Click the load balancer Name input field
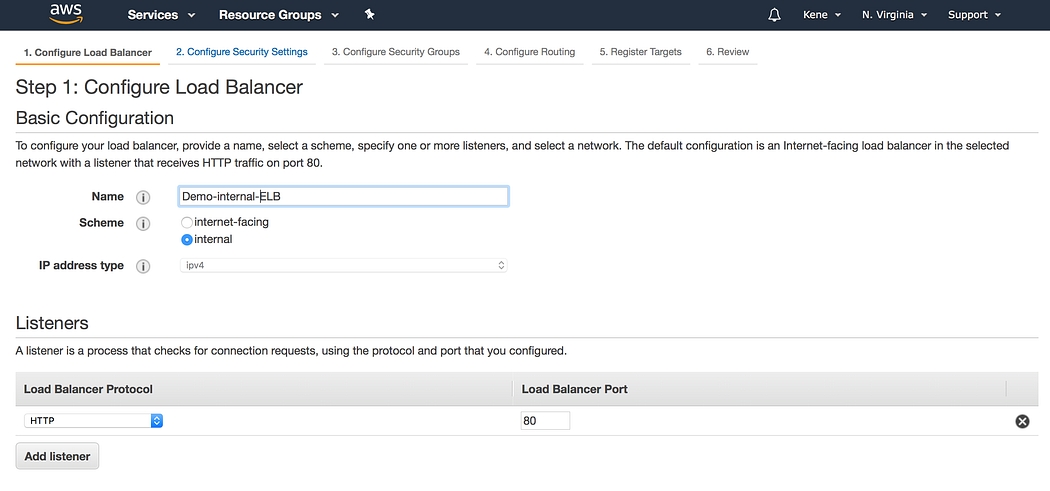Image resolution: width=1050 pixels, height=491 pixels. [343, 197]
